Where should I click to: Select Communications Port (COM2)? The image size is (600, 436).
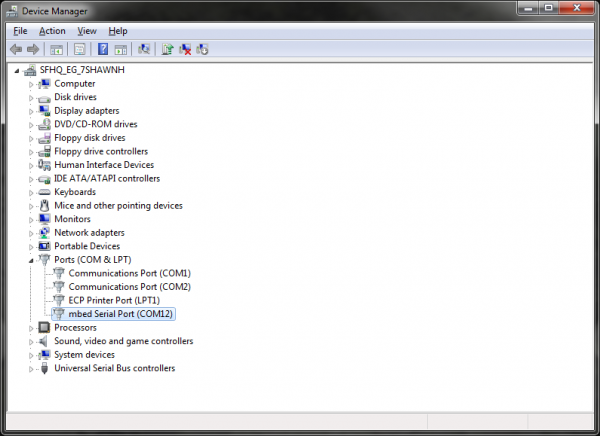pyautogui.click(x=129, y=287)
